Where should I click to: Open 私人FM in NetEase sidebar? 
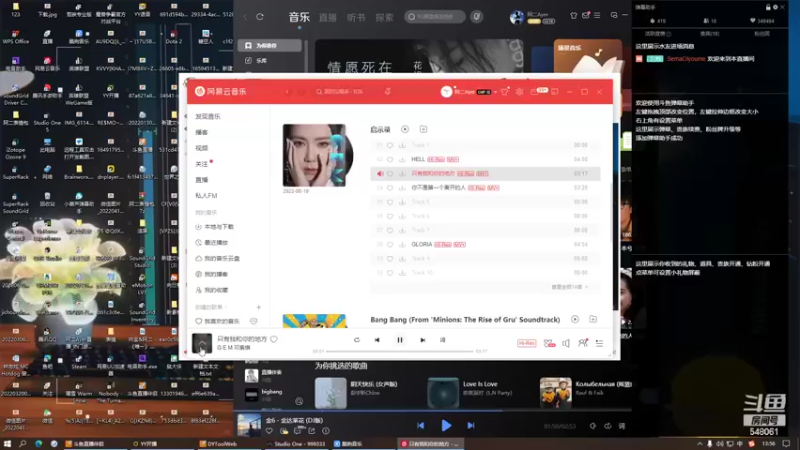(x=206, y=195)
